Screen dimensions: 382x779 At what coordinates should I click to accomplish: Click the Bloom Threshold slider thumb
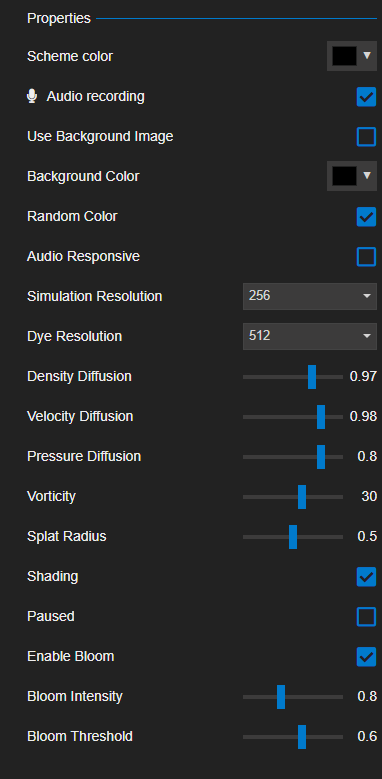(302, 737)
